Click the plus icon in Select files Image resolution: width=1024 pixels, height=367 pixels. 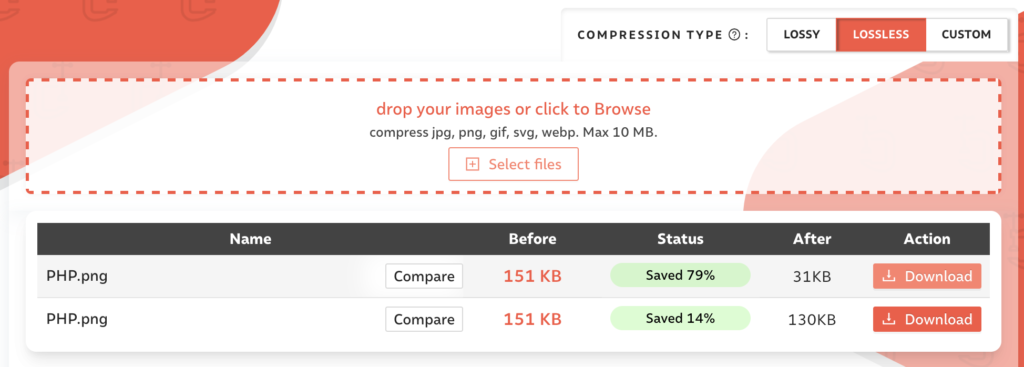coord(472,165)
